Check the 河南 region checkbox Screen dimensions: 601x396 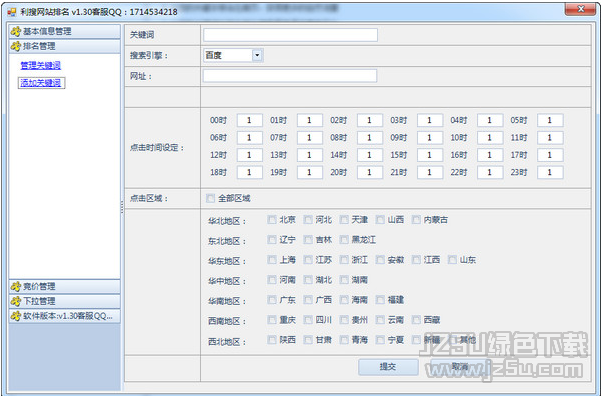tap(271, 280)
